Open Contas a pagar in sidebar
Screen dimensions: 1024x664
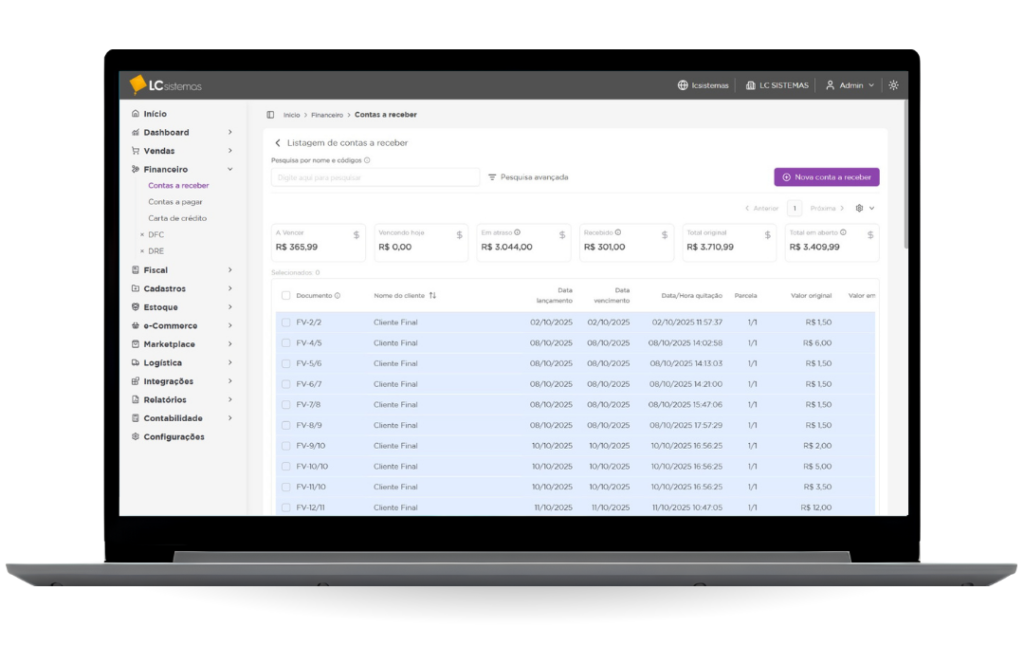175,202
